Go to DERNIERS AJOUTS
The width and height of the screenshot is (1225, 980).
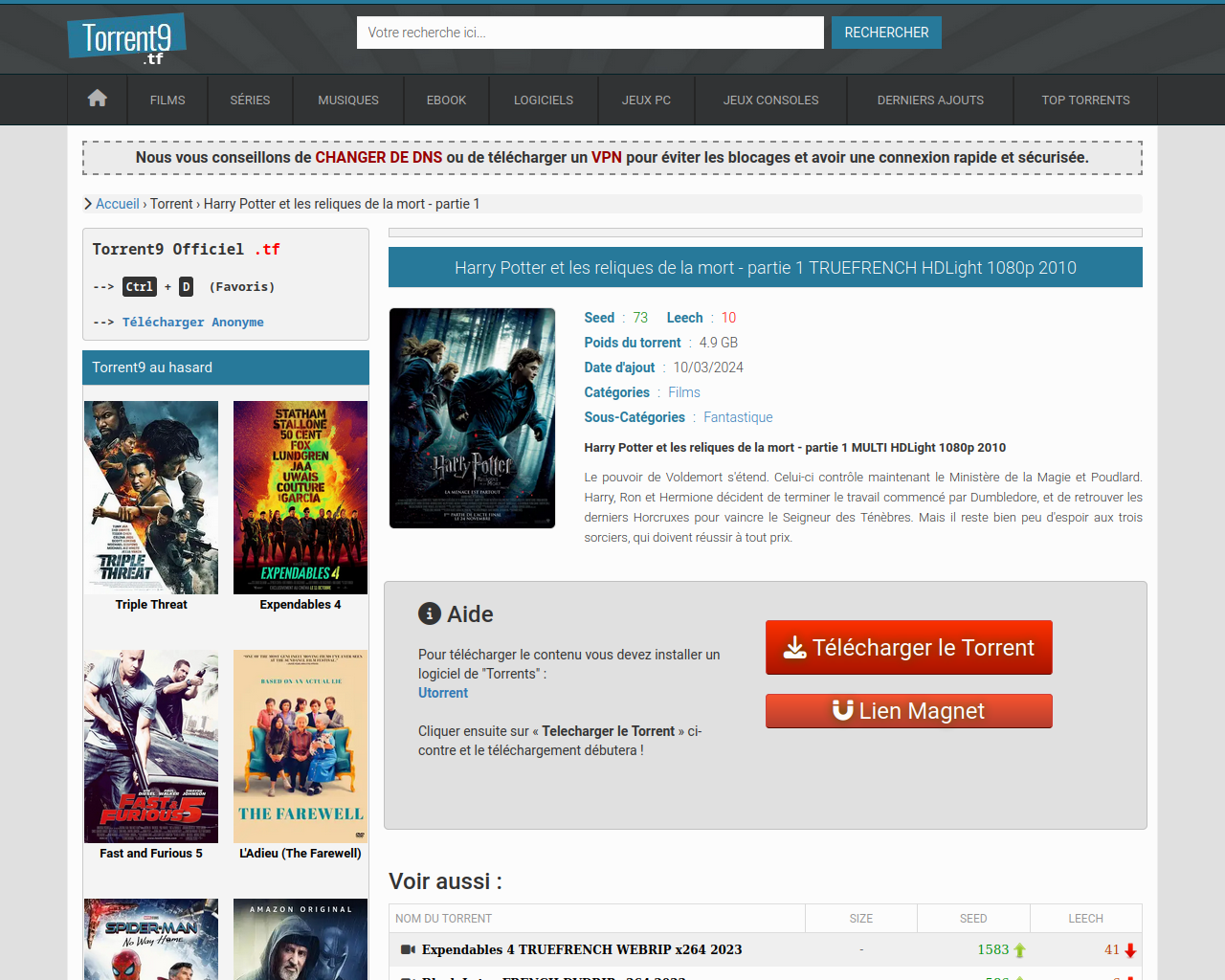[930, 100]
